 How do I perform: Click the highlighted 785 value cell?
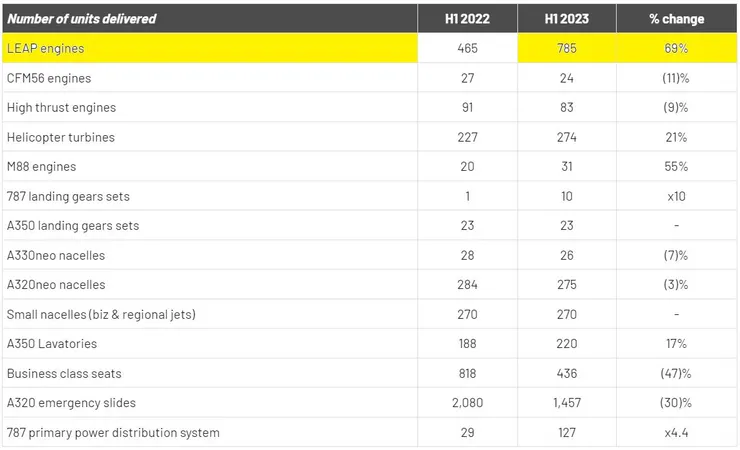(566, 48)
